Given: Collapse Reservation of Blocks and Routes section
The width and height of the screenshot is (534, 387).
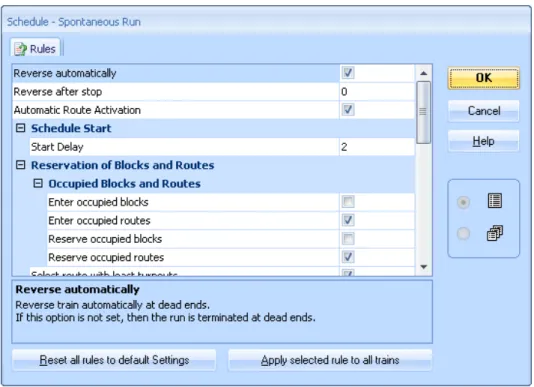Looking at the screenshot, I should pyautogui.click(x=21, y=165).
